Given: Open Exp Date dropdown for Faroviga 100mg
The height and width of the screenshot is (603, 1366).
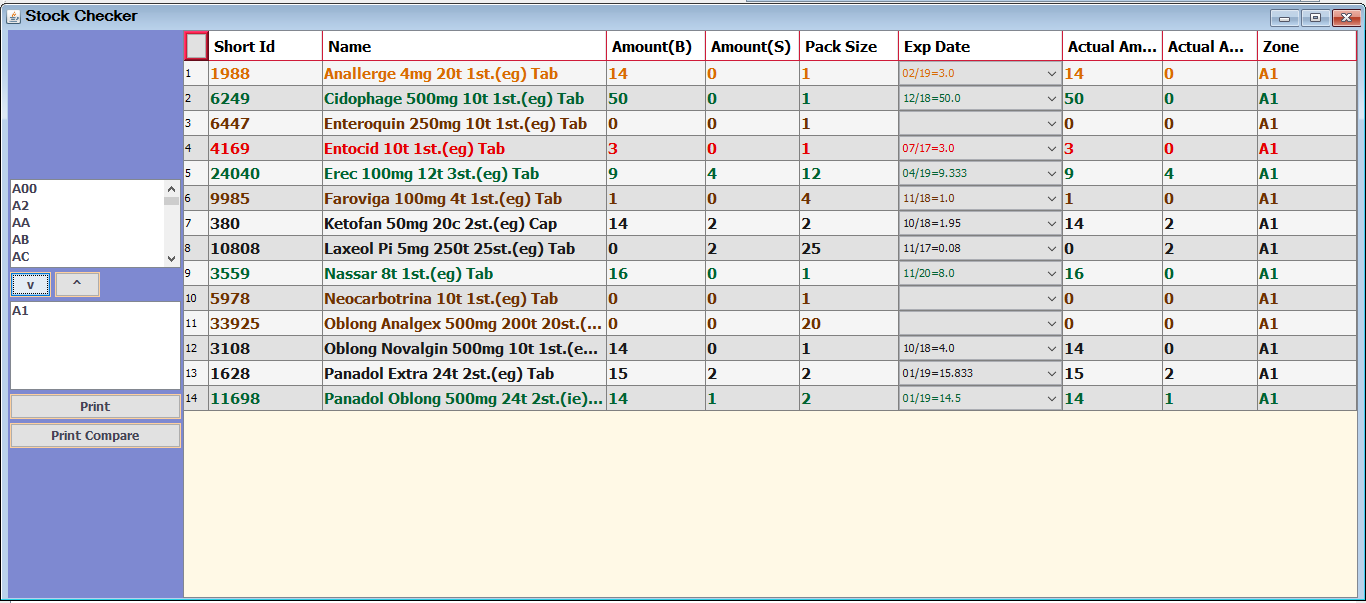Looking at the screenshot, I should tap(1051, 199).
